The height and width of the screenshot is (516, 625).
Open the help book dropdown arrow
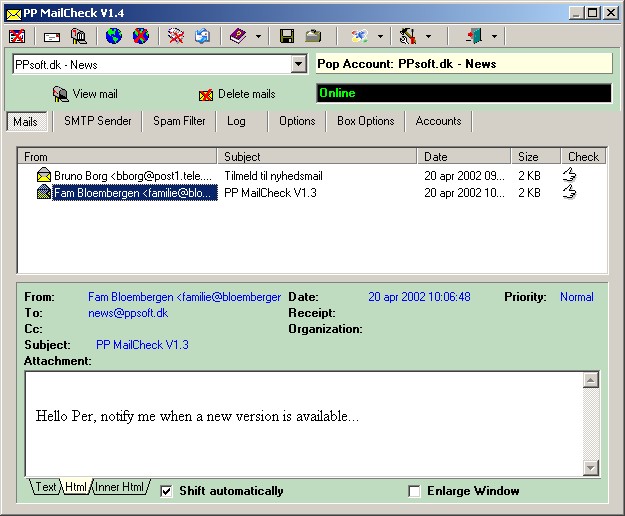coord(258,37)
